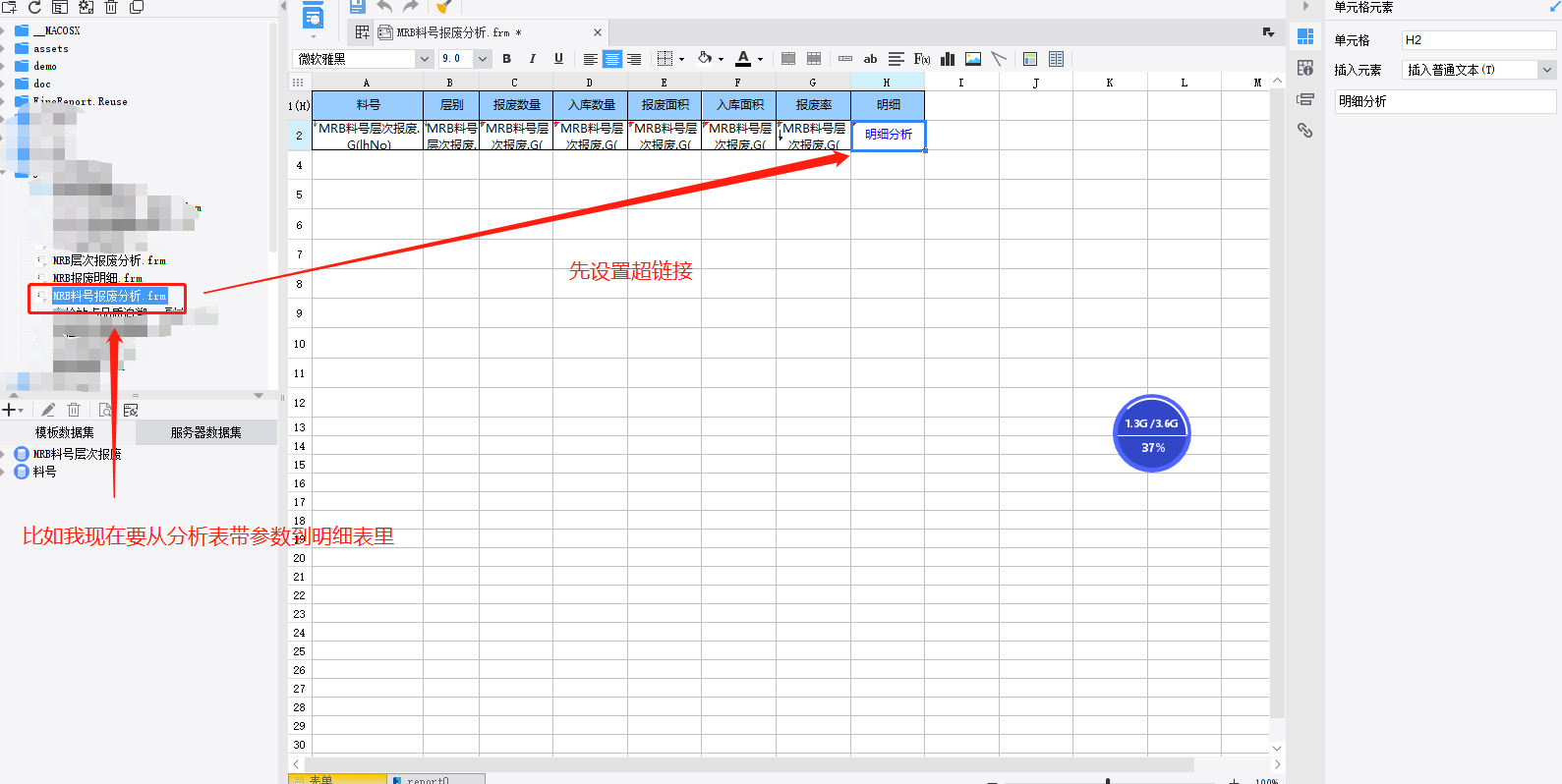The width and height of the screenshot is (1562, 784).
Task: Expand the __MACOSX folder
Action: click(3, 31)
